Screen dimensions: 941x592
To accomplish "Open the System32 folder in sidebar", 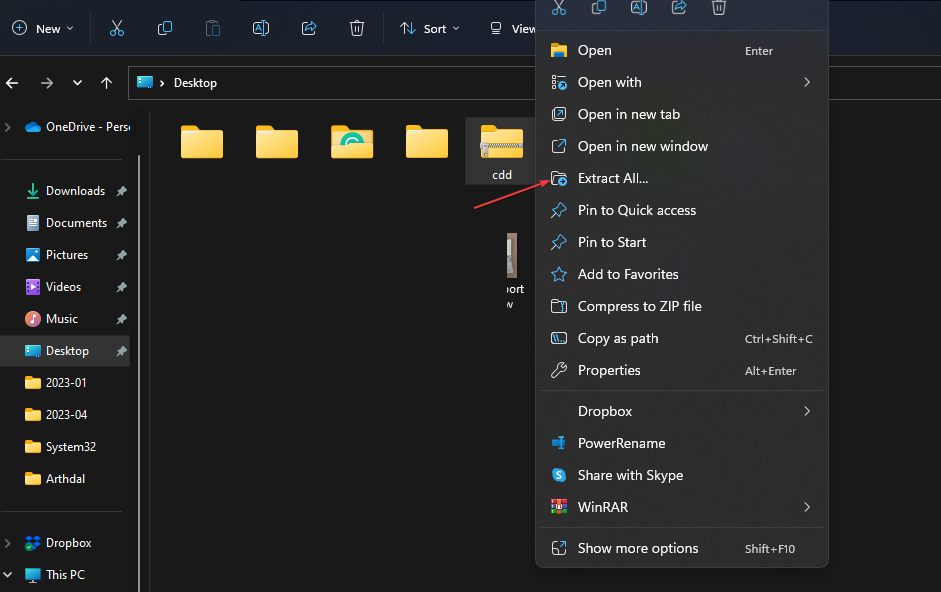I will (x=70, y=447).
